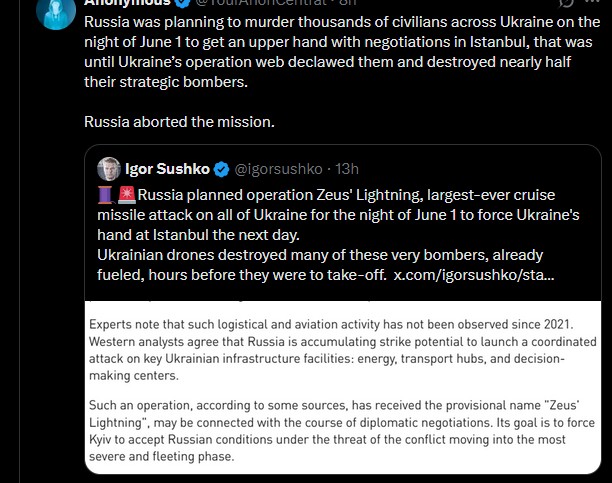Open the quoted article screenshot image

tap(343, 387)
